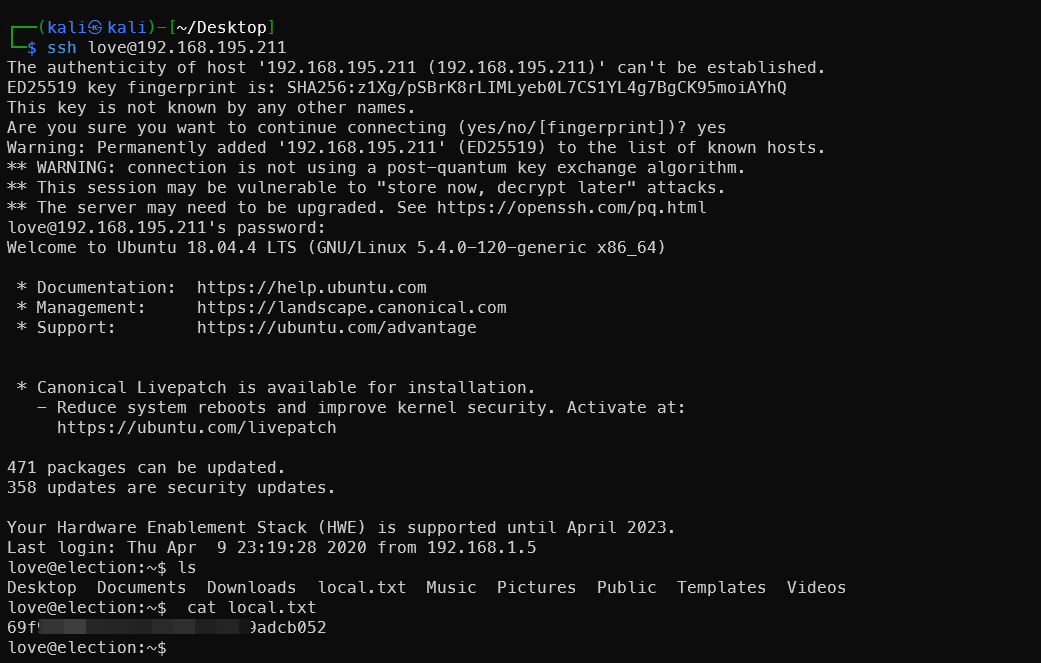Click the final love@election prompt line

point(87,648)
